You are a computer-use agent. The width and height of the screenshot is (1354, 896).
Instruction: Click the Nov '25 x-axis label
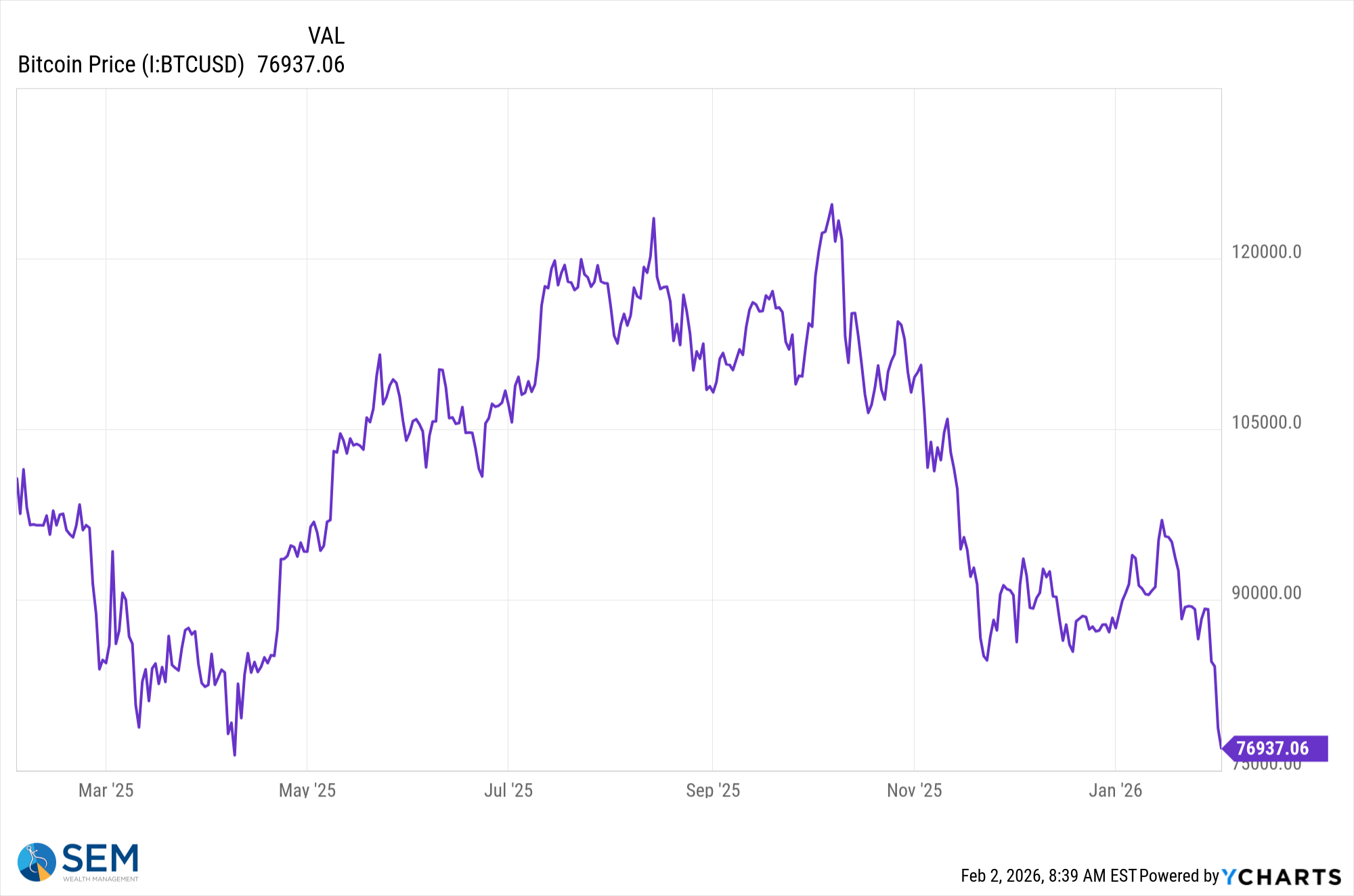pos(914,790)
